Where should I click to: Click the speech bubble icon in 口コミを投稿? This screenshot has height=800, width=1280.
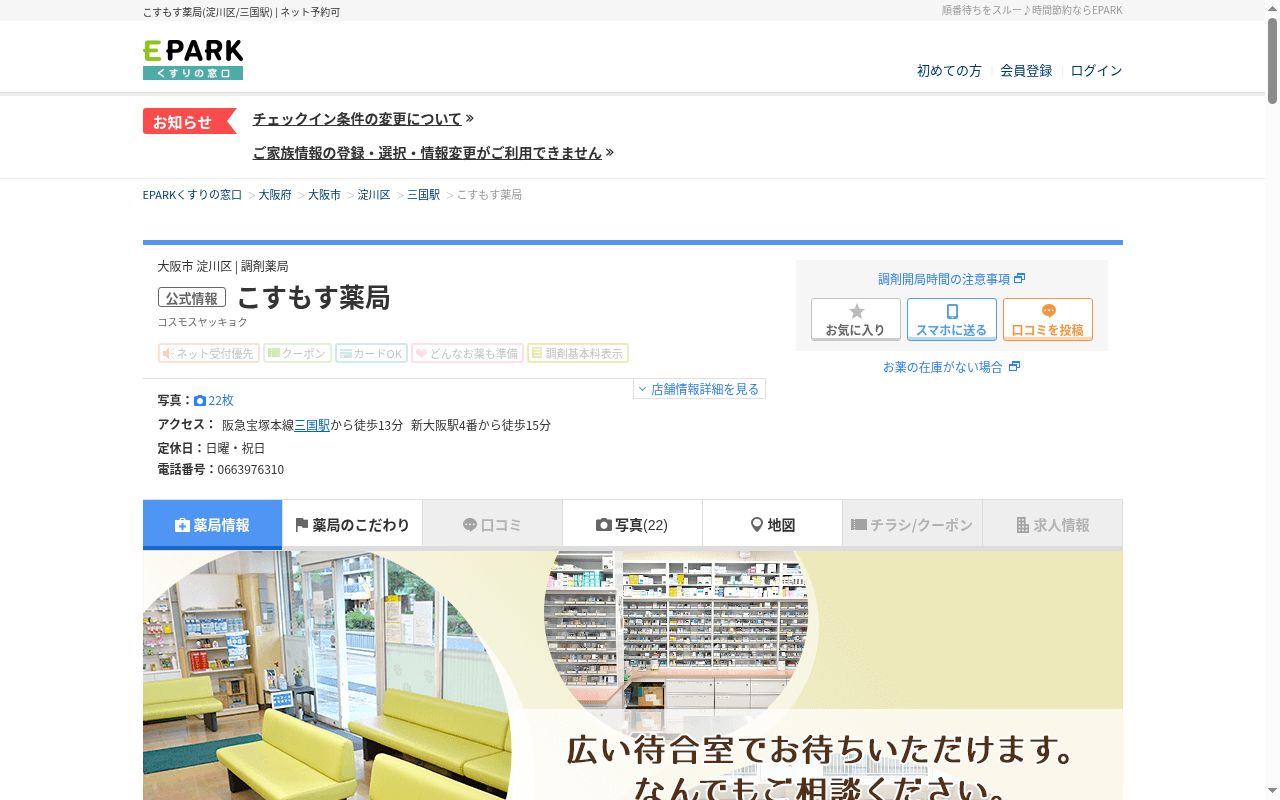click(x=1048, y=311)
